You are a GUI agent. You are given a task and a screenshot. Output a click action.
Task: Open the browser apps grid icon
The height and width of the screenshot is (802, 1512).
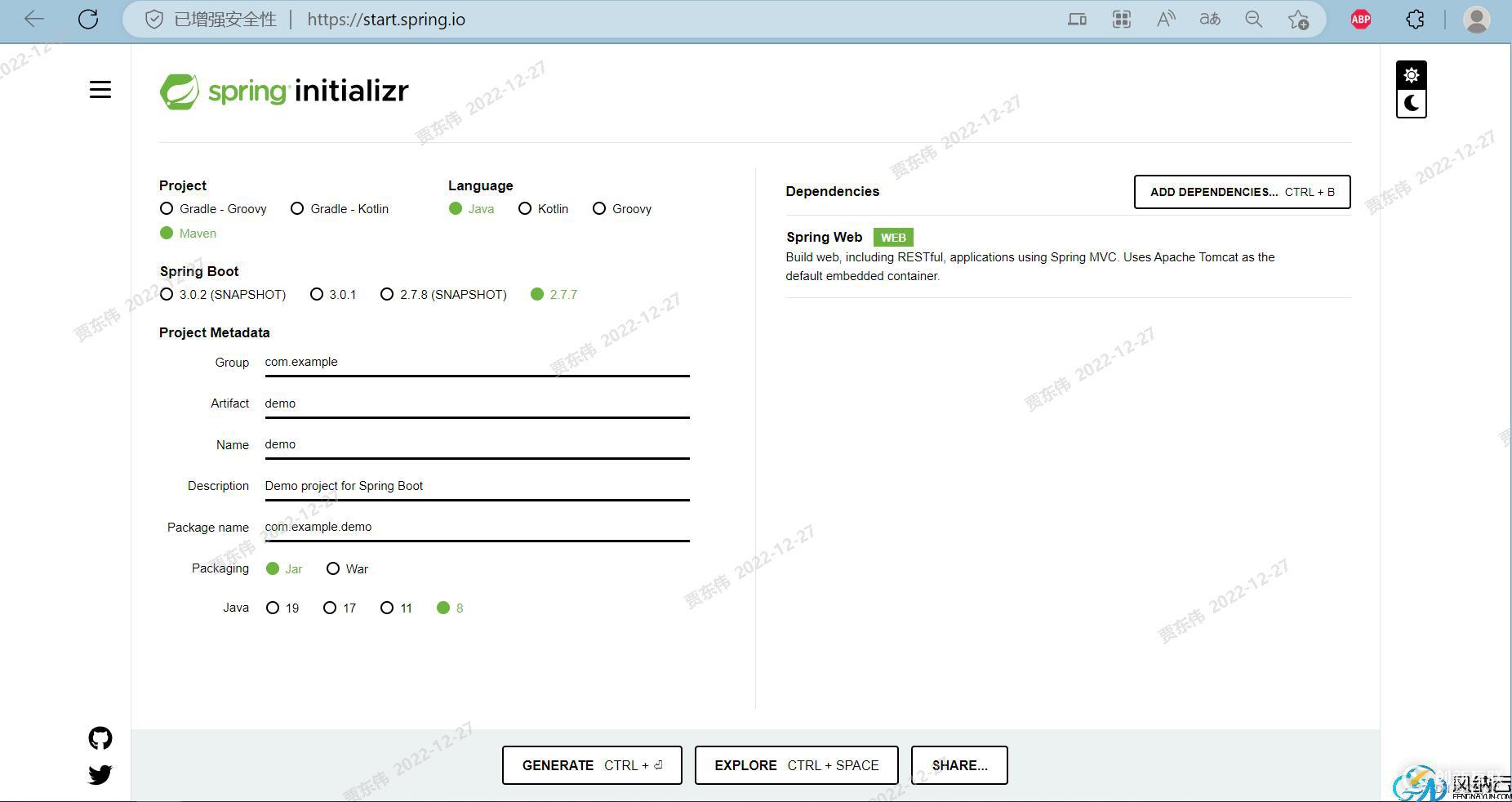click(1122, 20)
